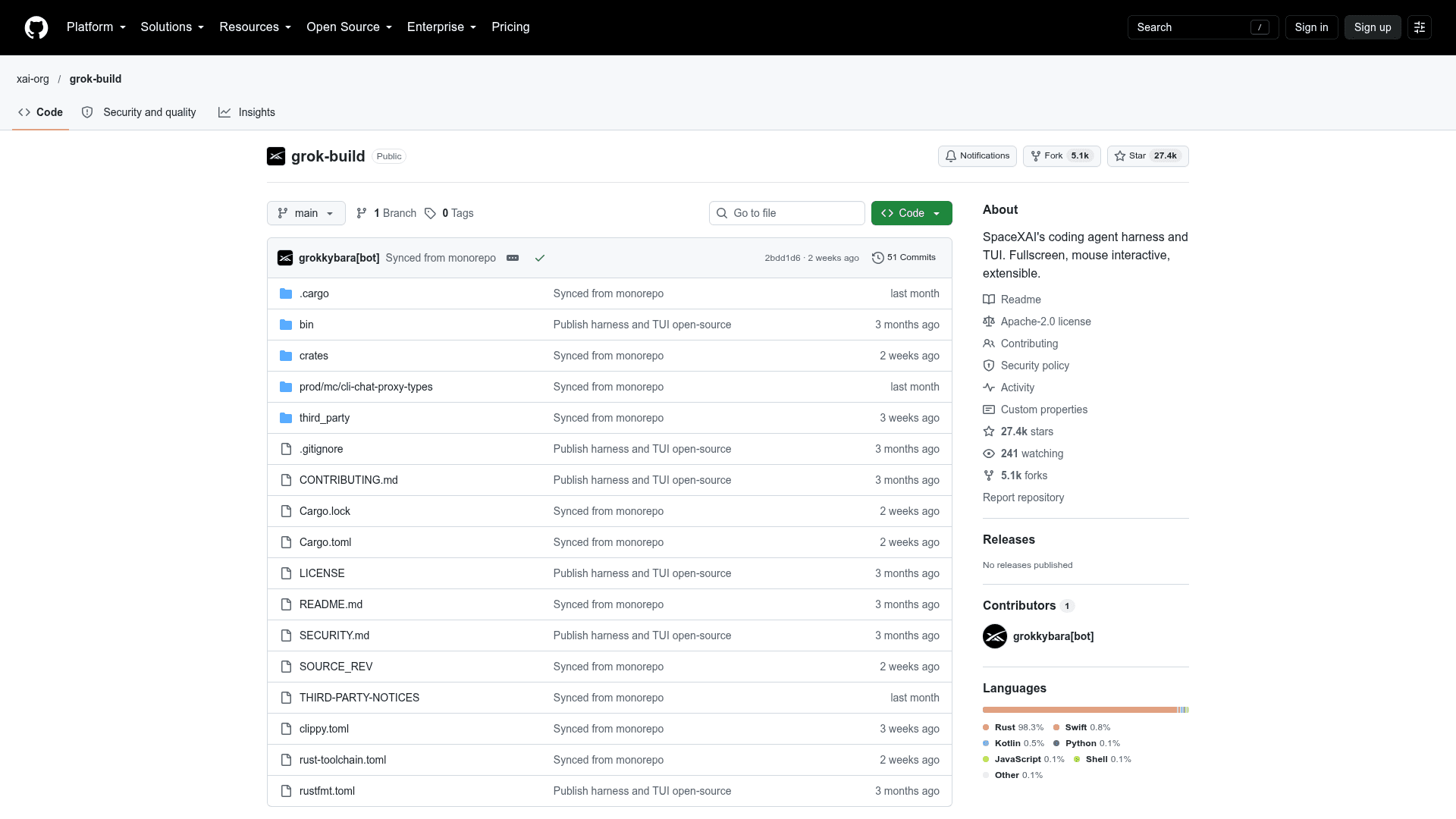Expand the green Code dropdown
The width and height of the screenshot is (1456, 819).
tap(912, 213)
